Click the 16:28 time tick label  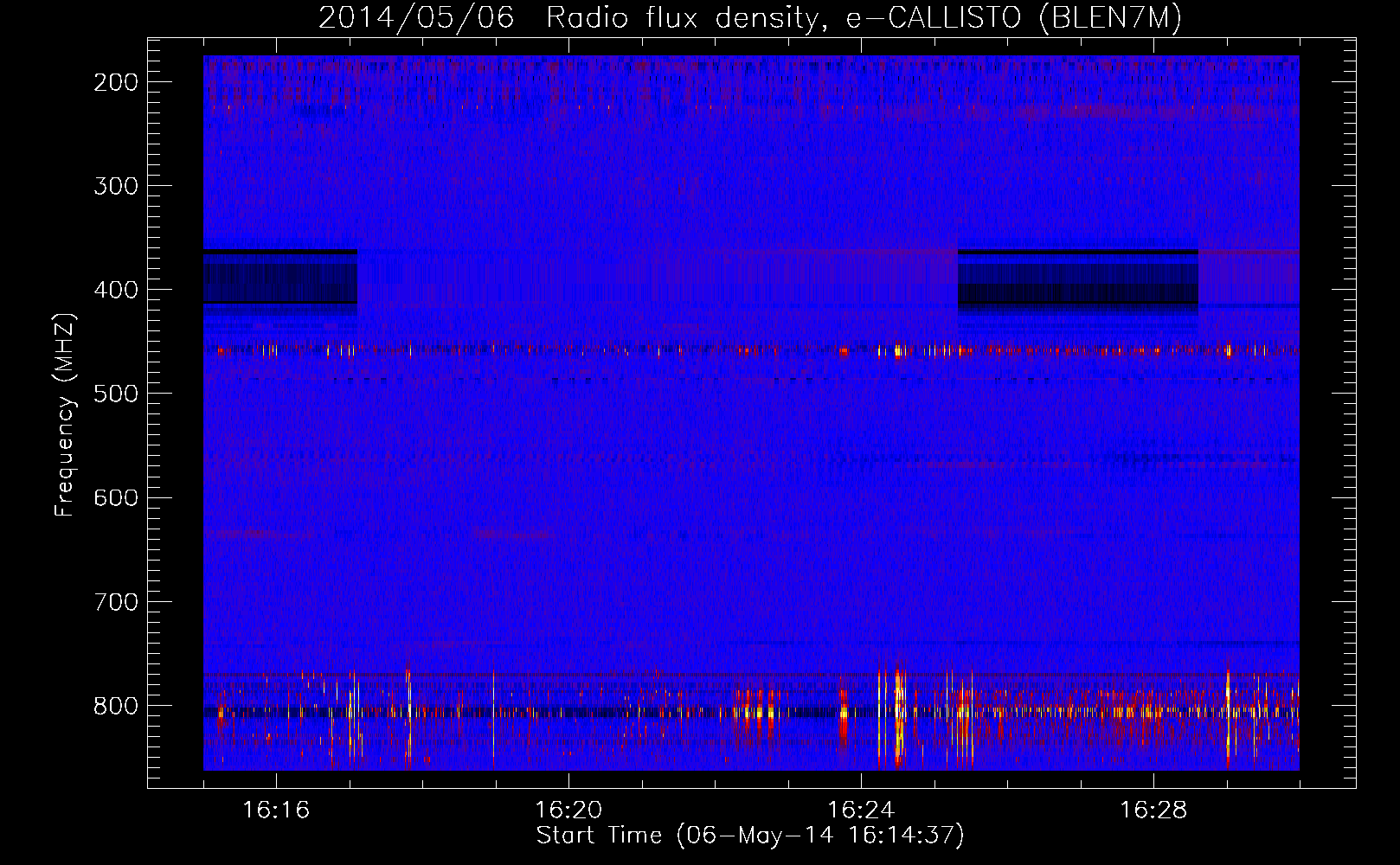(x=1153, y=811)
